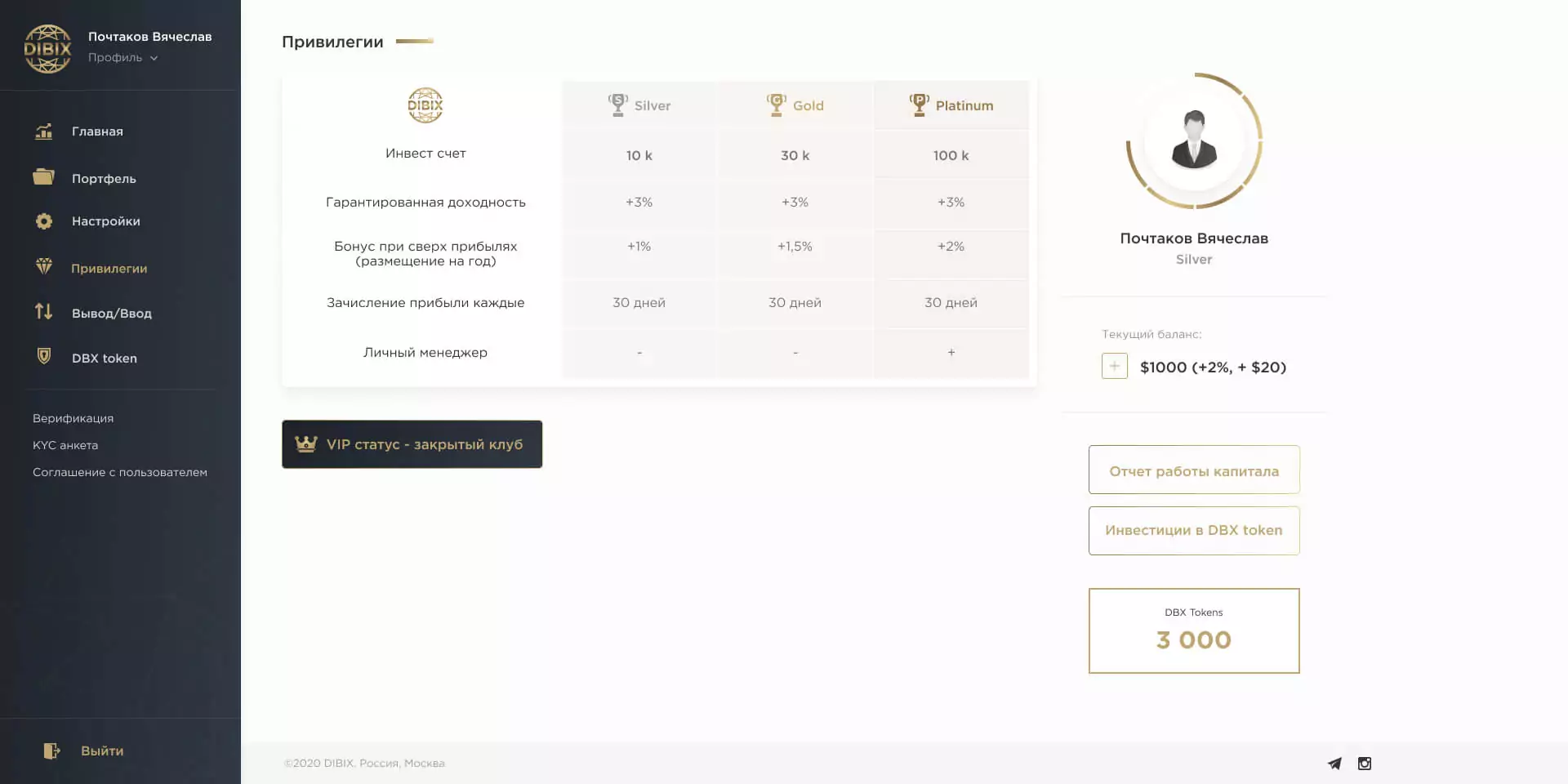
Task: Click the 10 k invest account cell
Action: [639, 155]
